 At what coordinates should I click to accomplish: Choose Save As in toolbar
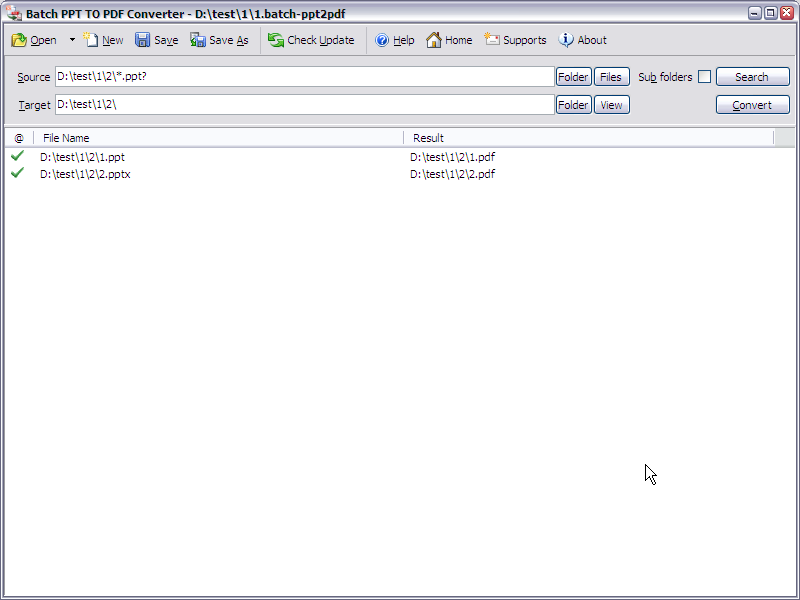[x=219, y=40]
